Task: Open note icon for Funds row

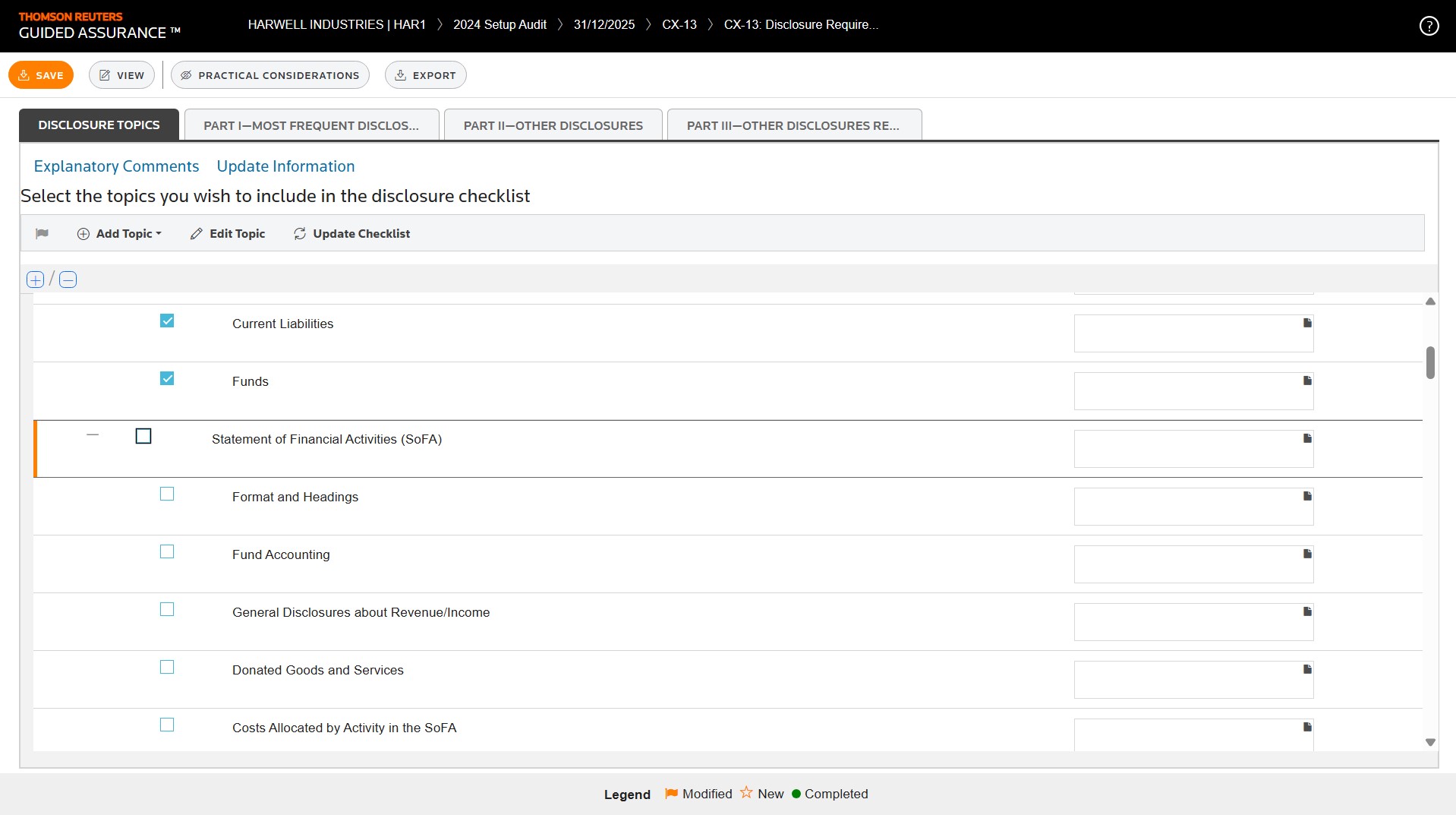Action: point(1307,381)
